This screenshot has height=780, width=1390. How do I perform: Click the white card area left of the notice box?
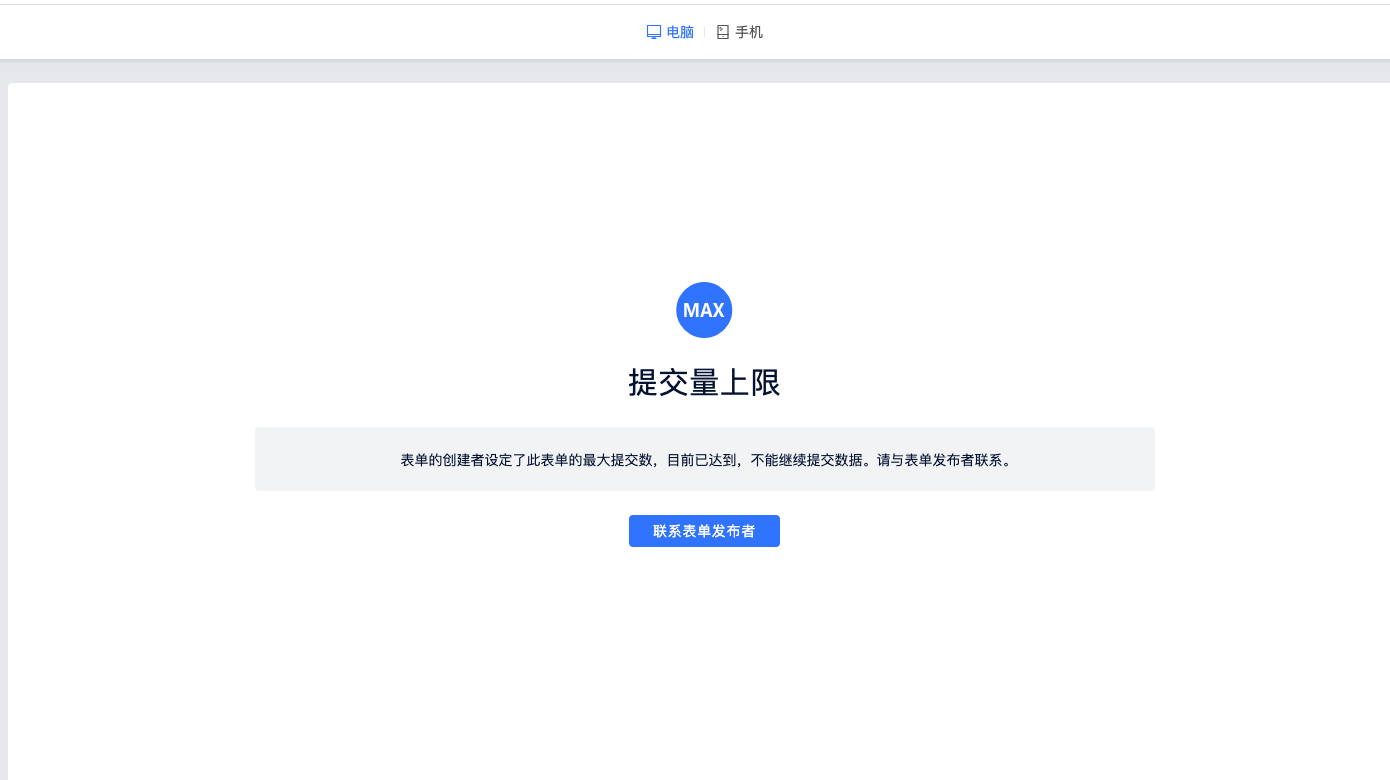click(x=130, y=460)
